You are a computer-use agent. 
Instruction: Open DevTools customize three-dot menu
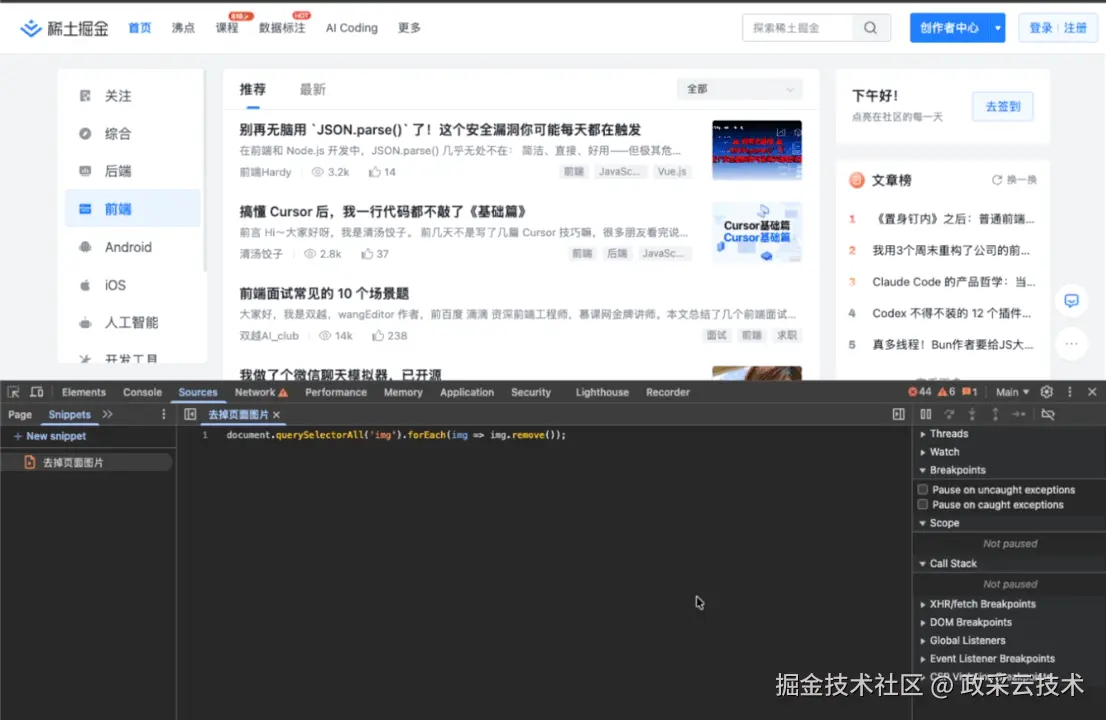click(1069, 392)
